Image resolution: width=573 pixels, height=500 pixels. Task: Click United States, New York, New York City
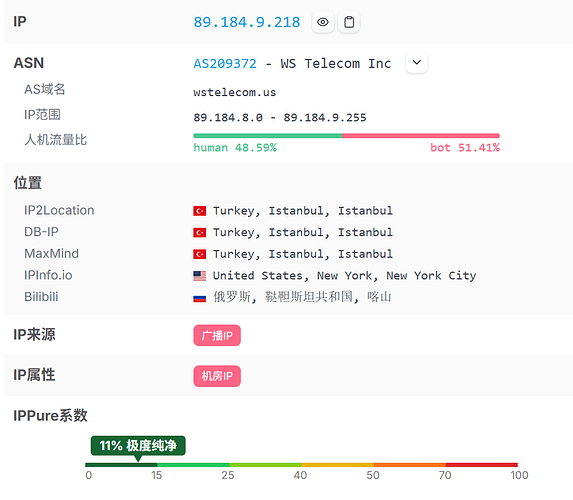tap(345, 276)
